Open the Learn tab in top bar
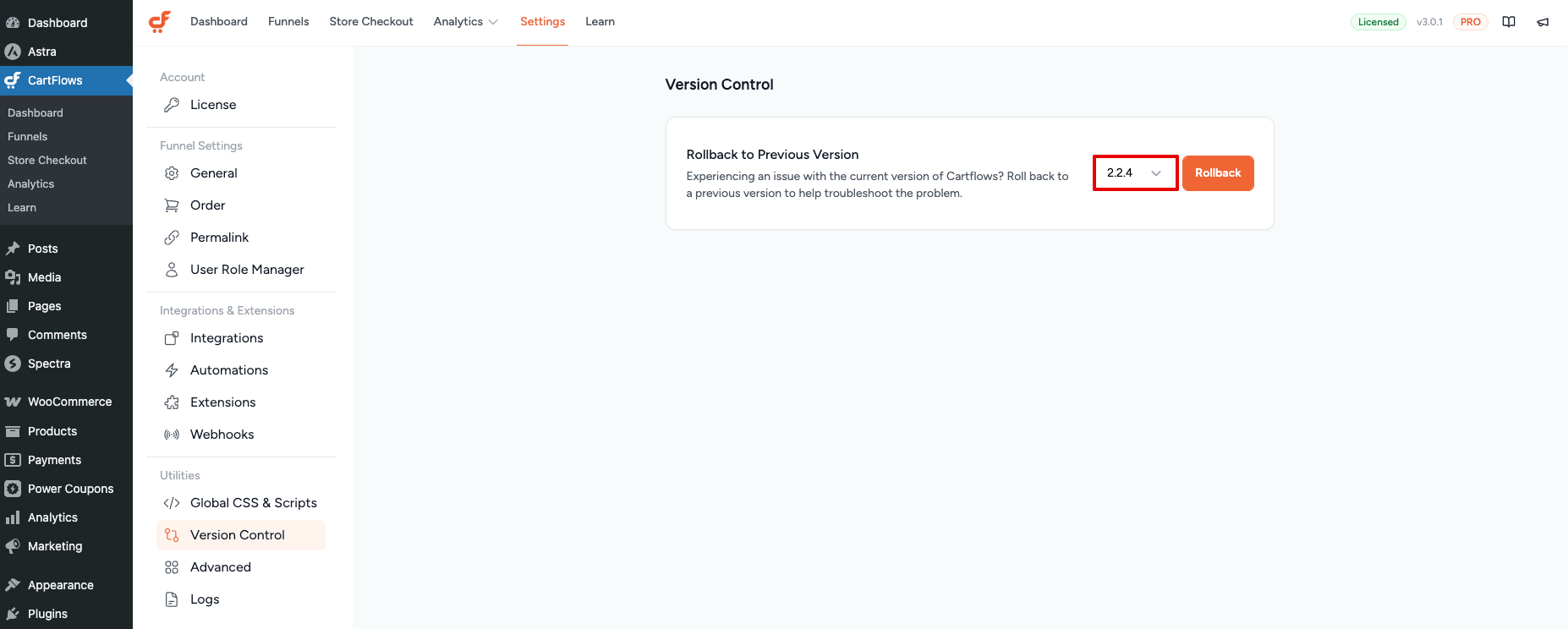Viewport: 1568px width, 629px height. 600,22
